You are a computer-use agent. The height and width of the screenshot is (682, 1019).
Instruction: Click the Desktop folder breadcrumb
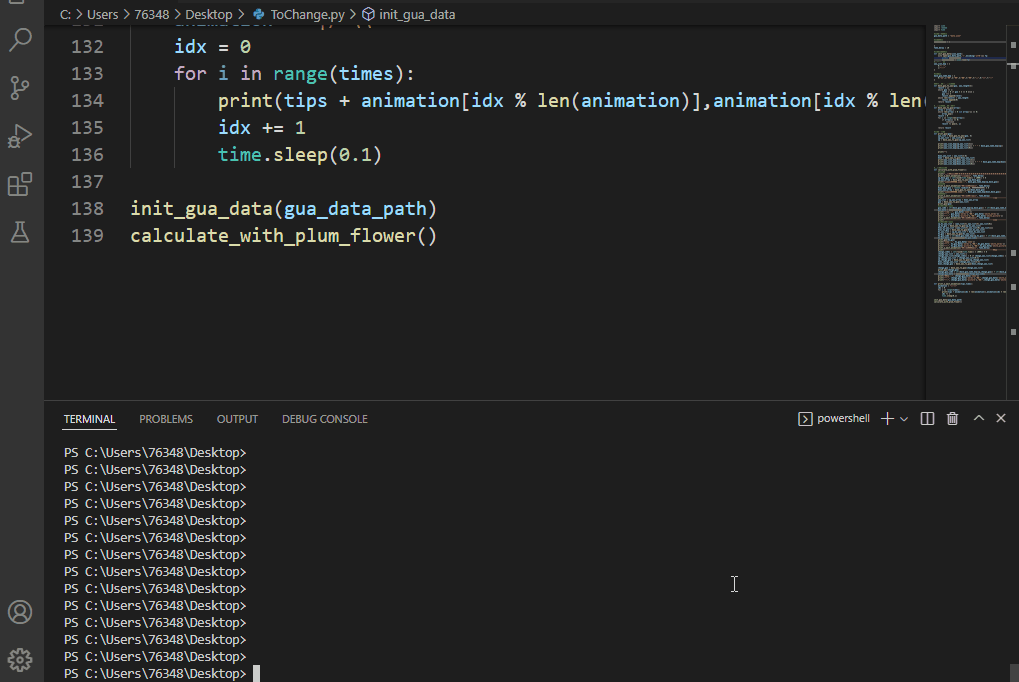coord(209,14)
